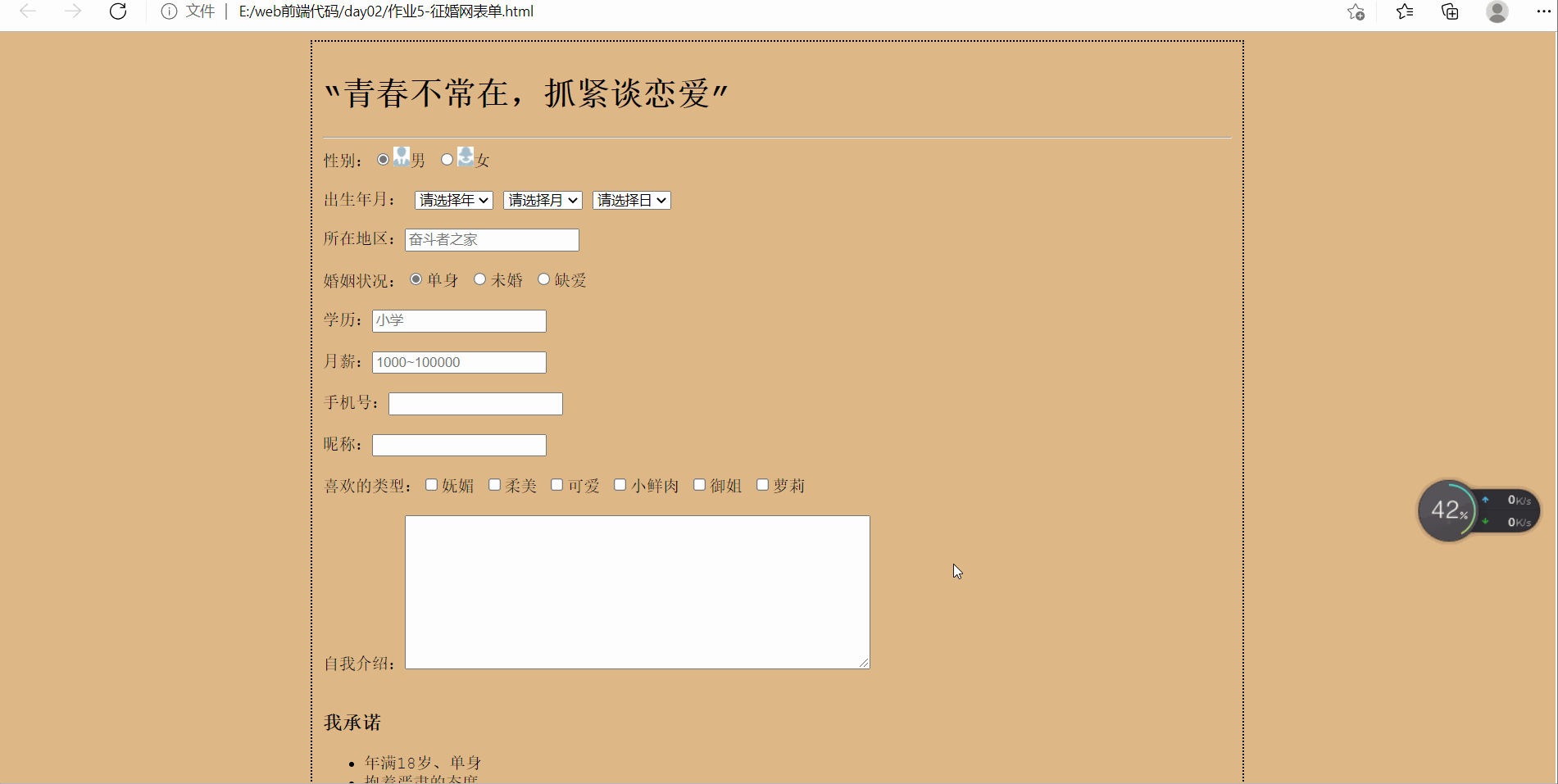
Task: Select the 女 gender radio button
Action: click(x=447, y=159)
